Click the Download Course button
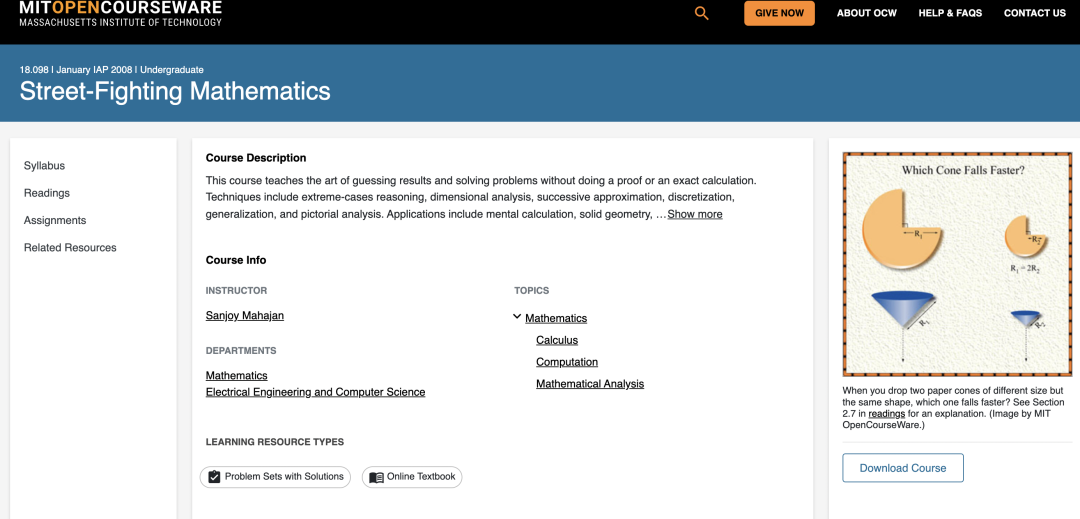The image size is (1080, 519). pyautogui.click(x=902, y=468)
